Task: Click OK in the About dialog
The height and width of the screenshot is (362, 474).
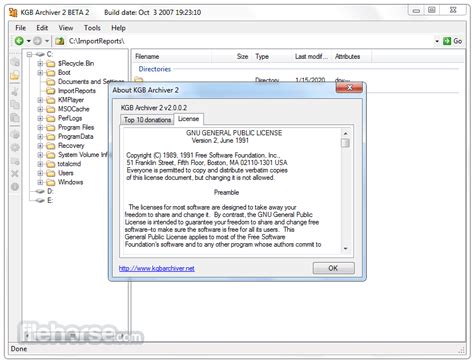Action: pos(333,268)
